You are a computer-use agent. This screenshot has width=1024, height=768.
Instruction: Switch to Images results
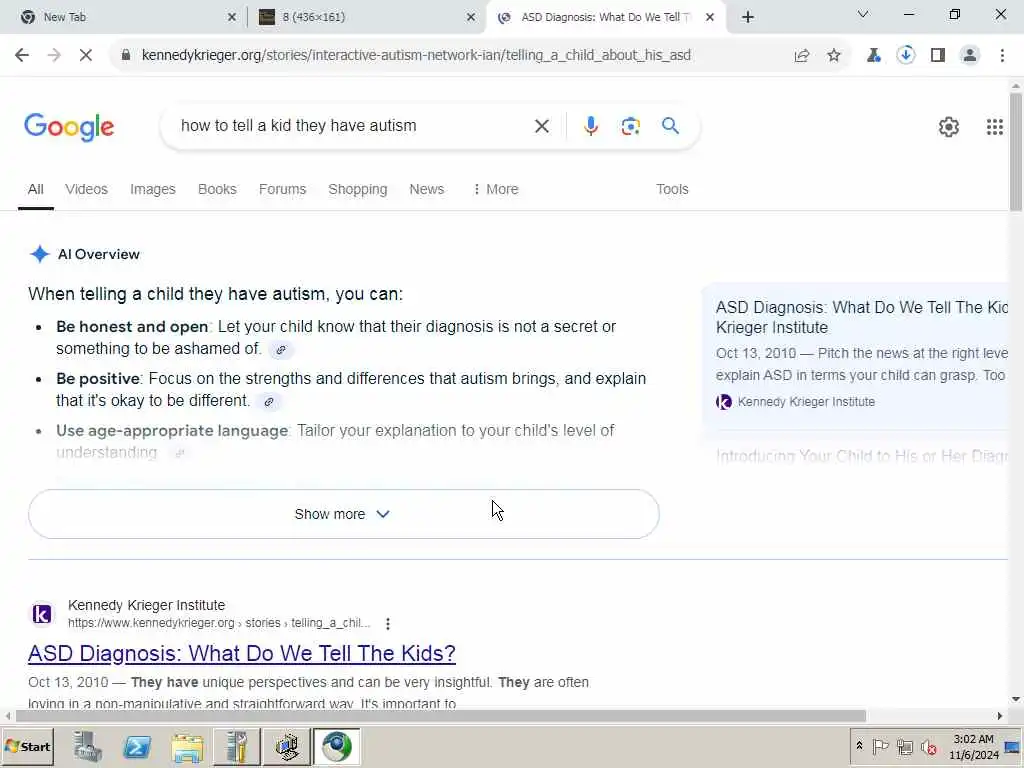(153, 189)
